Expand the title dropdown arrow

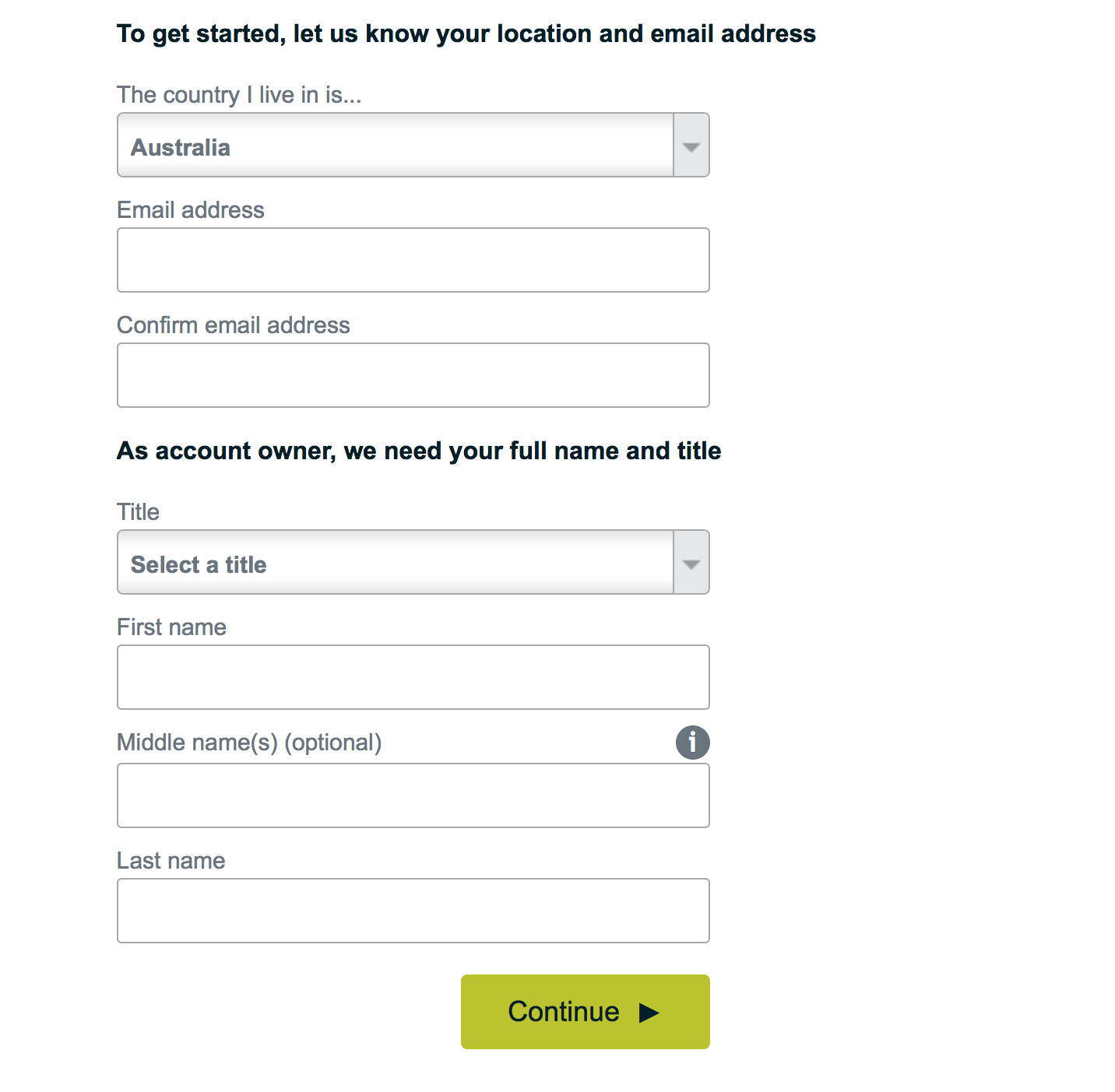point(691,563)
